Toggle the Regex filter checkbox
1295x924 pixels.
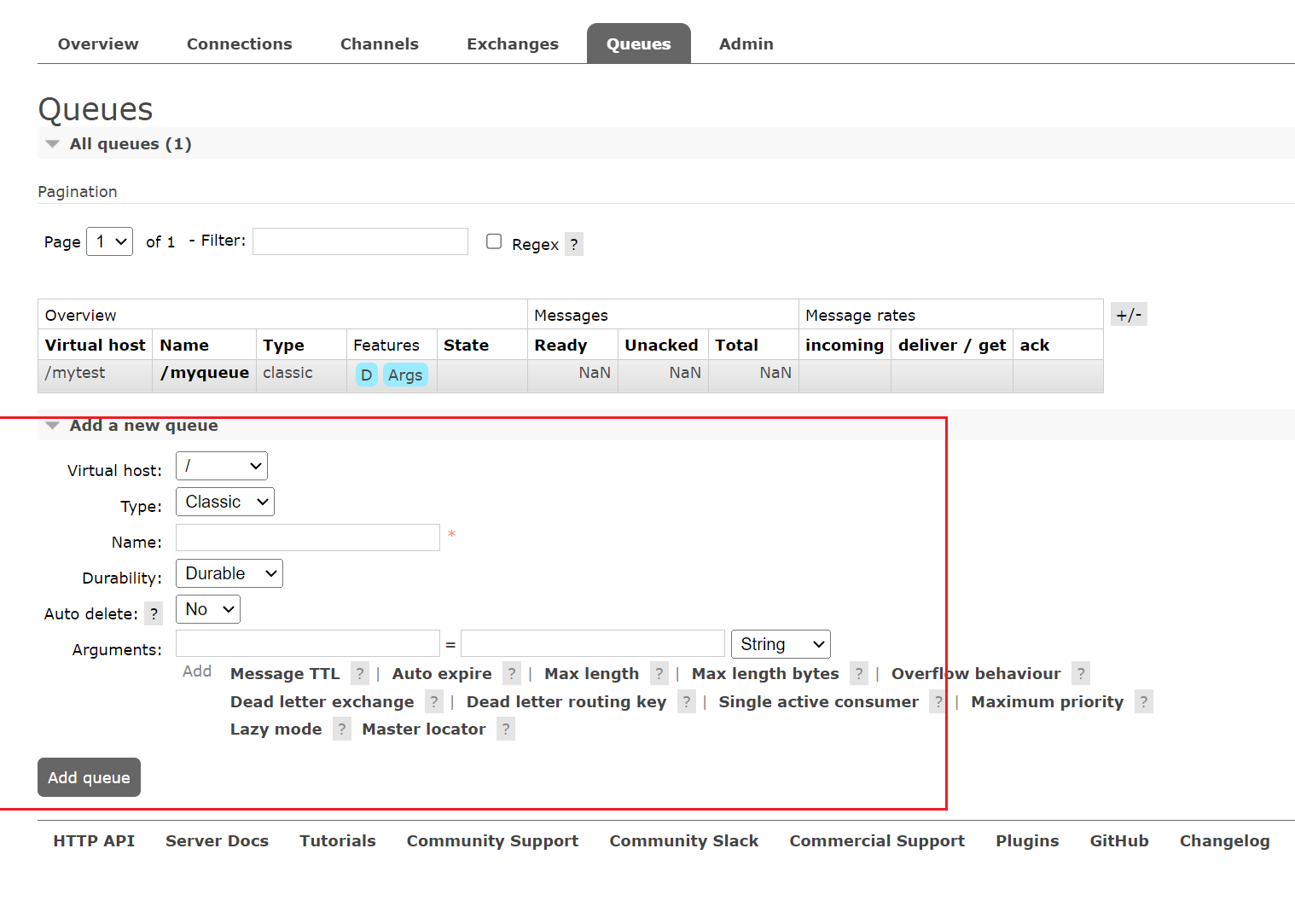click(494, 241)
